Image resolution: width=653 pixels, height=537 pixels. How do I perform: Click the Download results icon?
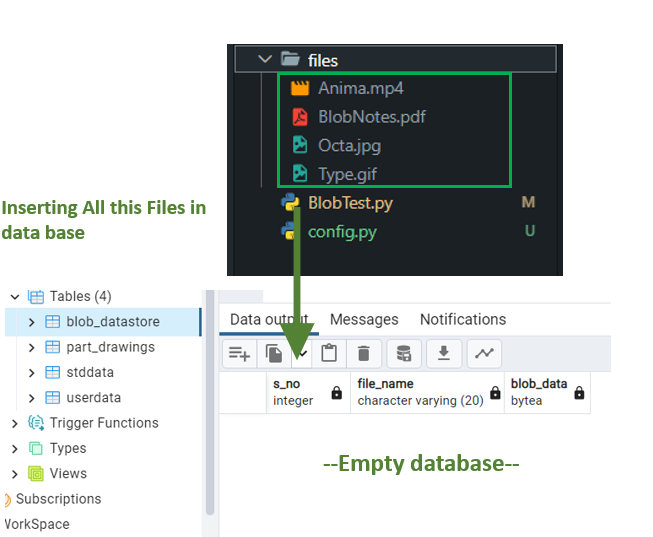pyautogui.click(x=444, y=354)
